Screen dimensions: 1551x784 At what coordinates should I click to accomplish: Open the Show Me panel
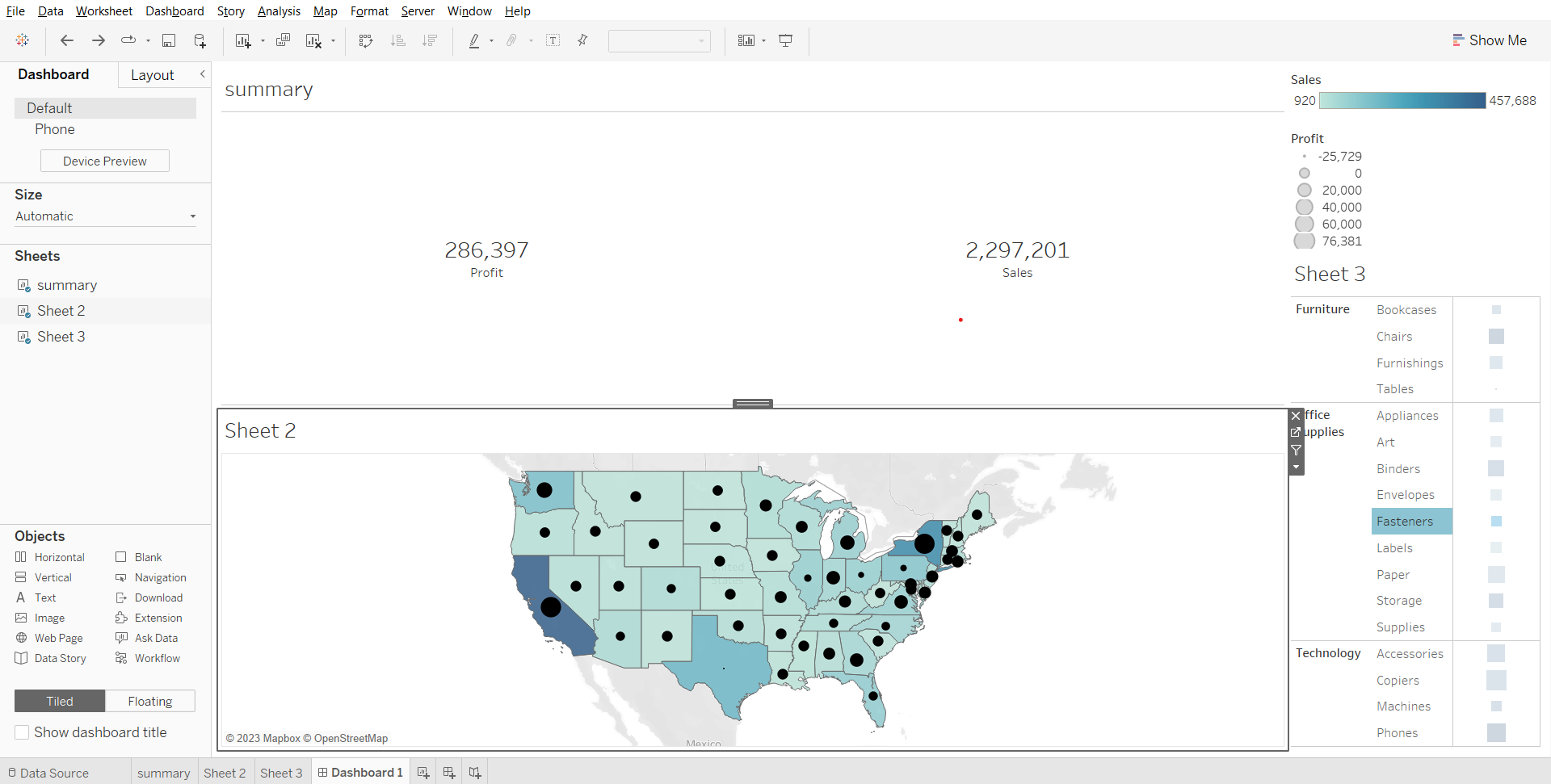[1489, 40]
